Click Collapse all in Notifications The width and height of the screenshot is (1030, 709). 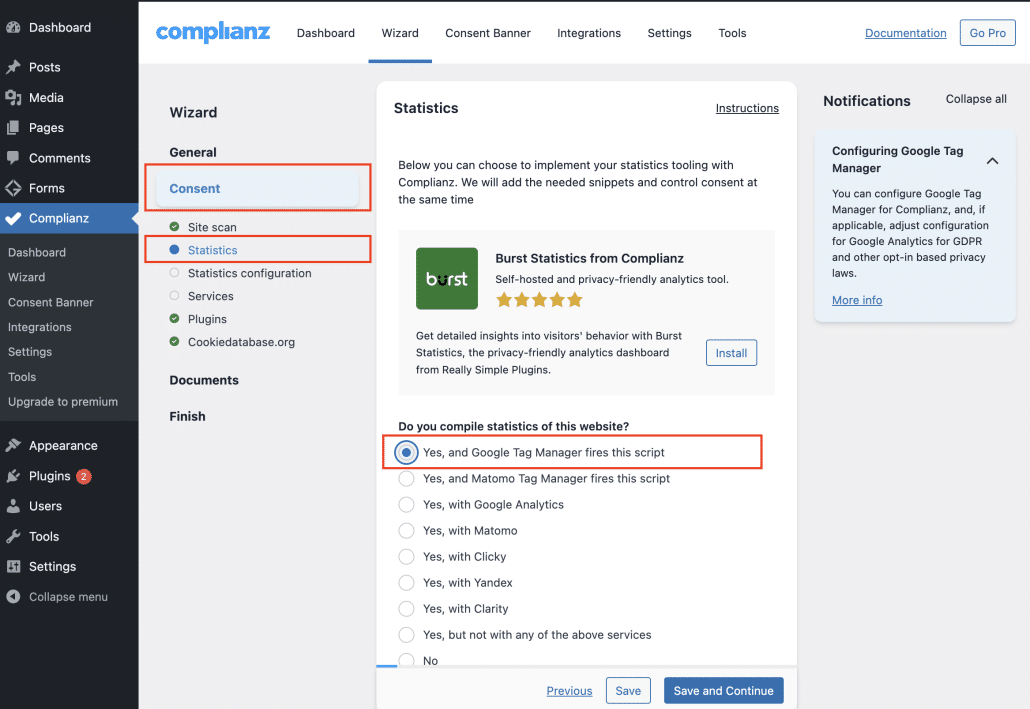tap(975, 99)
